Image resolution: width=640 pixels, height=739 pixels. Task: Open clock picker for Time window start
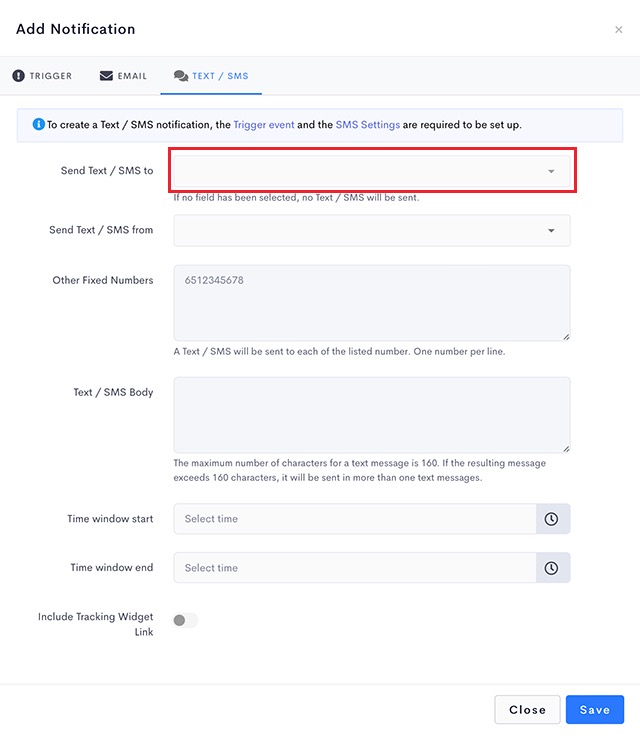pos(551,519)
